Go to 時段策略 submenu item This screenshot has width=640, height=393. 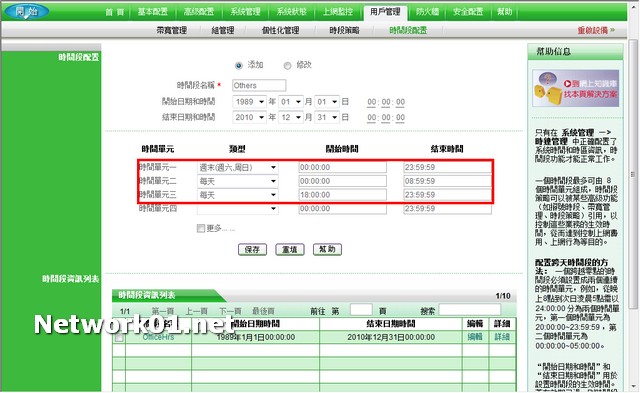[344, 30]
